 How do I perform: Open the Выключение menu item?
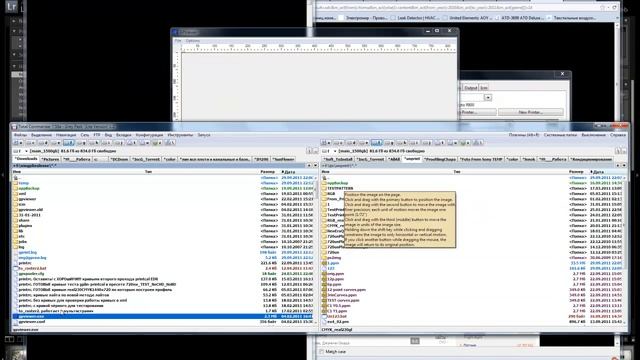tap(593, 135)
